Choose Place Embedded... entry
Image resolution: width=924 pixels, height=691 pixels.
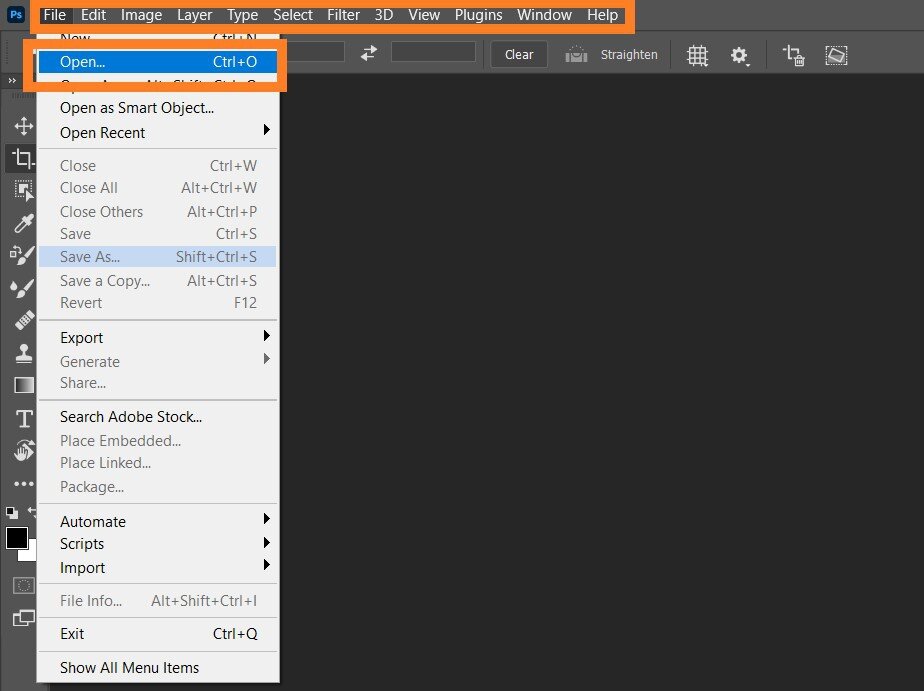158,441
